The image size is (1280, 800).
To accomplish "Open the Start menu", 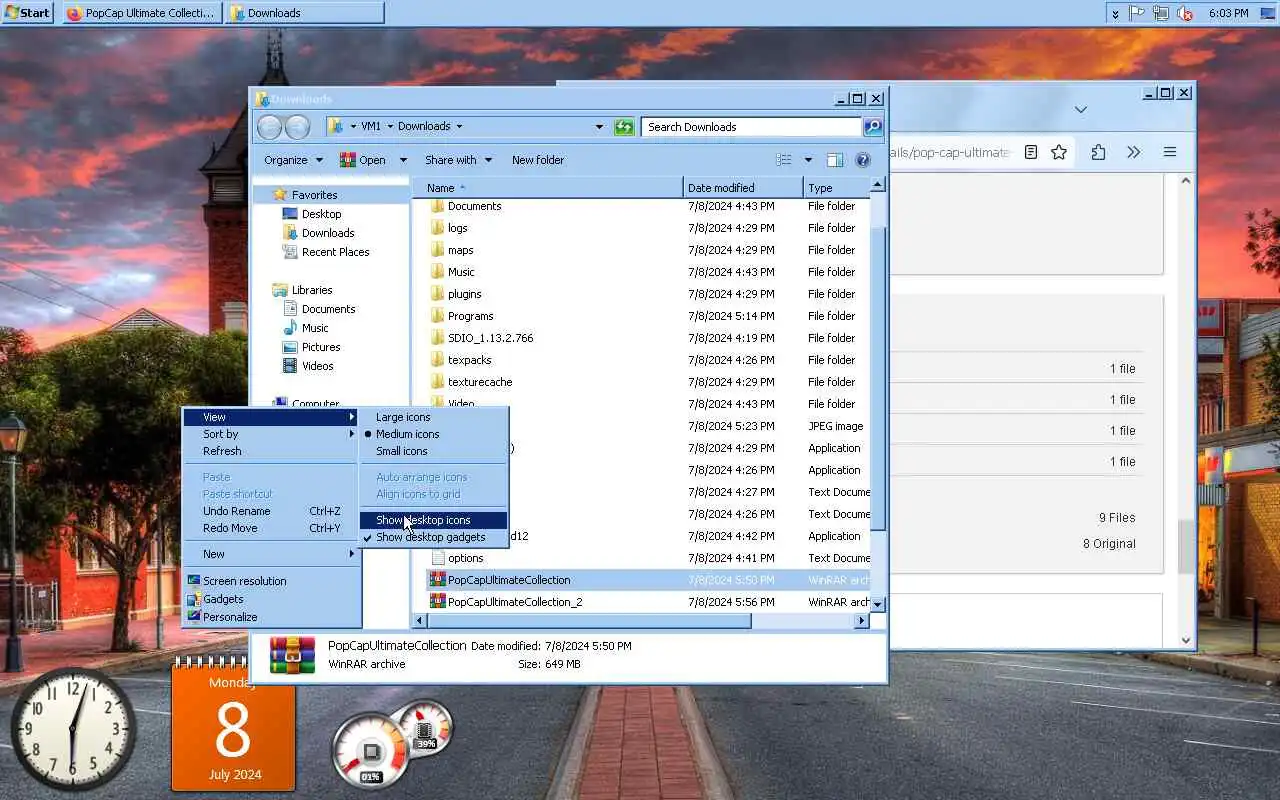I will click(x=27, y=13).
